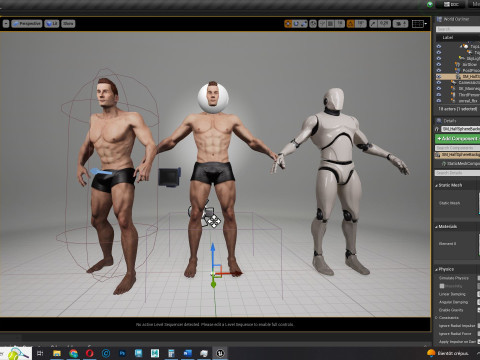Toggle rotation snapping triangle icon

pyautogui.click(x=350, y=24)
